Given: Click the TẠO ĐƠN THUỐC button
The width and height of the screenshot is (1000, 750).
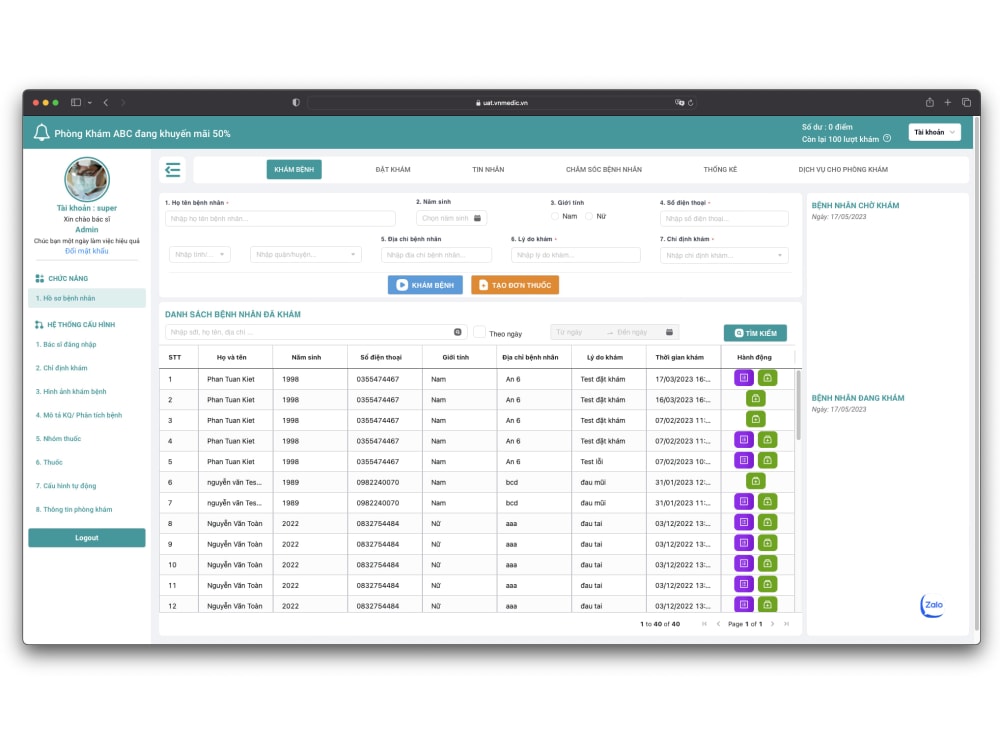Looking at the screenshot, I should (515, 285).
